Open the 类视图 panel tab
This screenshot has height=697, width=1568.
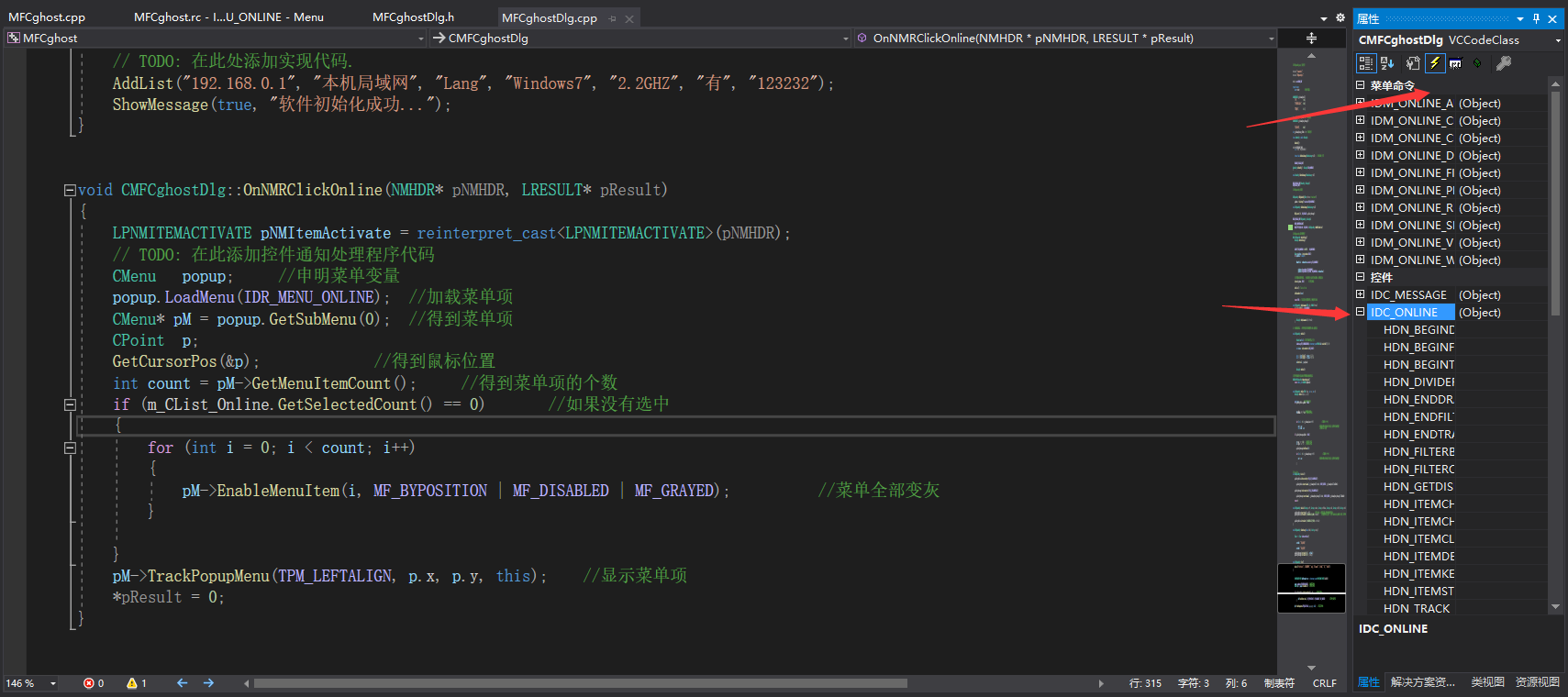(x=1487, y=681)
